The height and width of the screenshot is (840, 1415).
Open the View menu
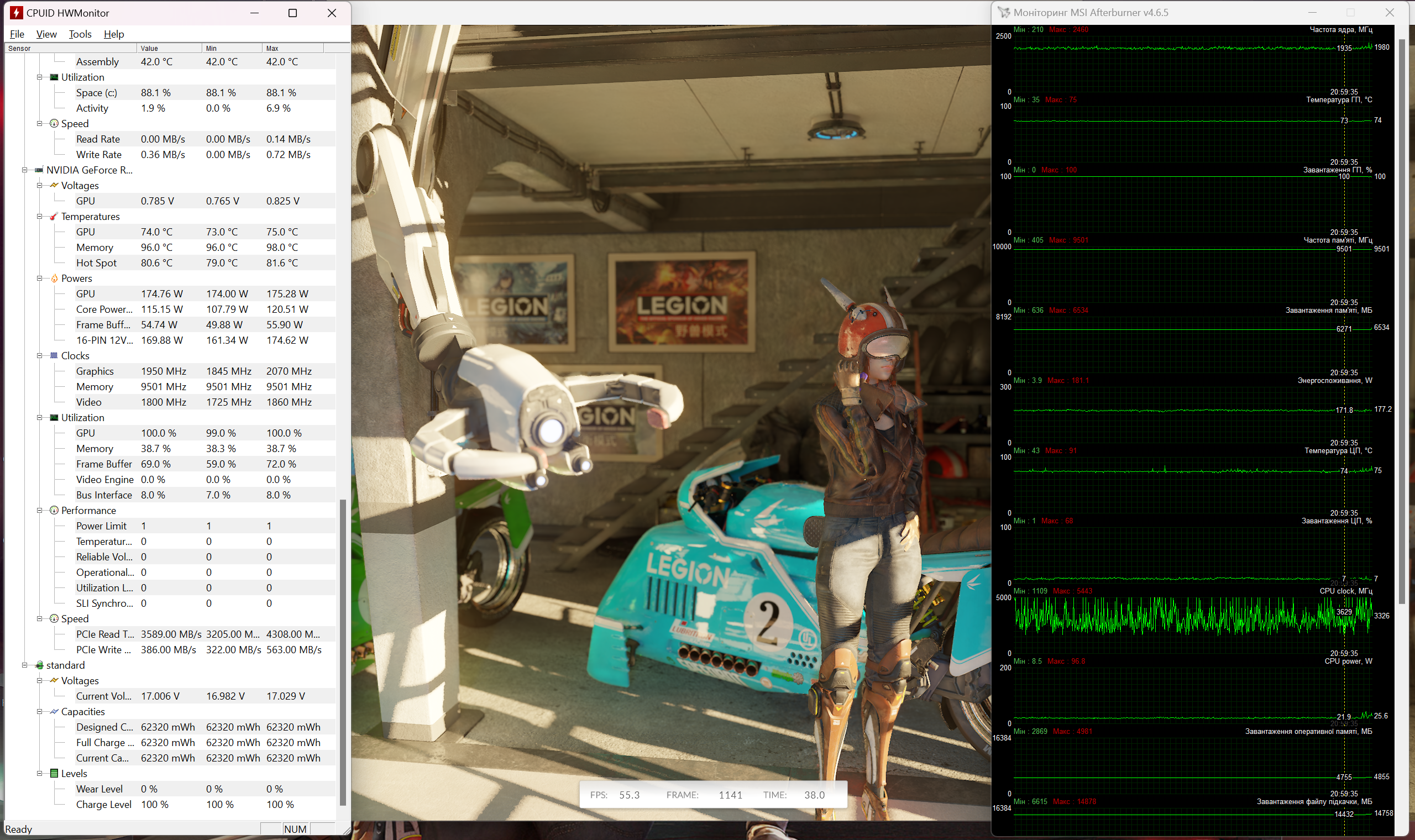[46, 34]
